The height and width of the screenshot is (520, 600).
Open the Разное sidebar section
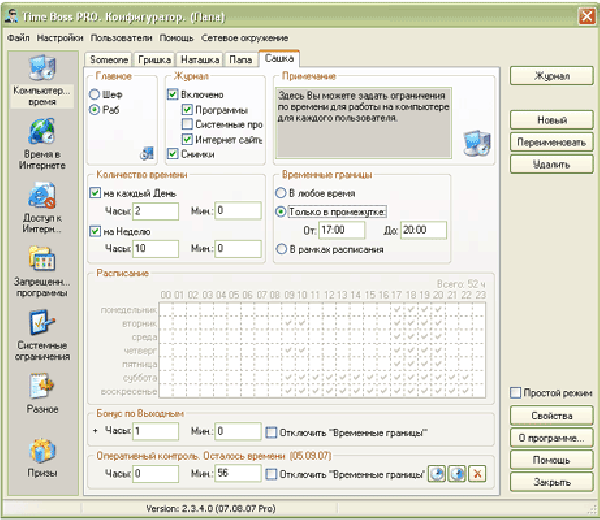(43, 388)
